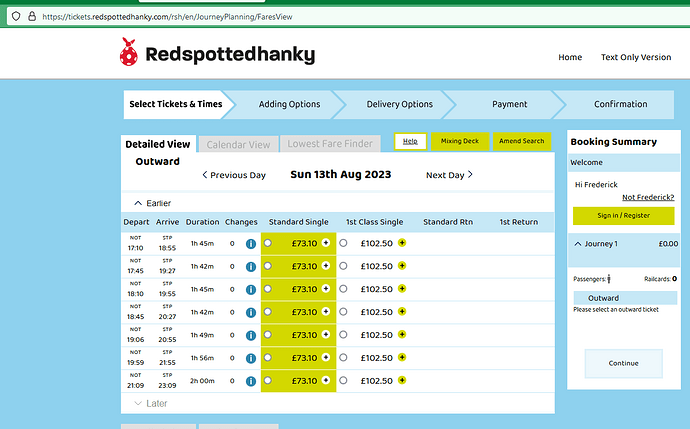Open the Mixing Deck
The width and height of the screenshot is (690, 429).
tap(460, 141)
